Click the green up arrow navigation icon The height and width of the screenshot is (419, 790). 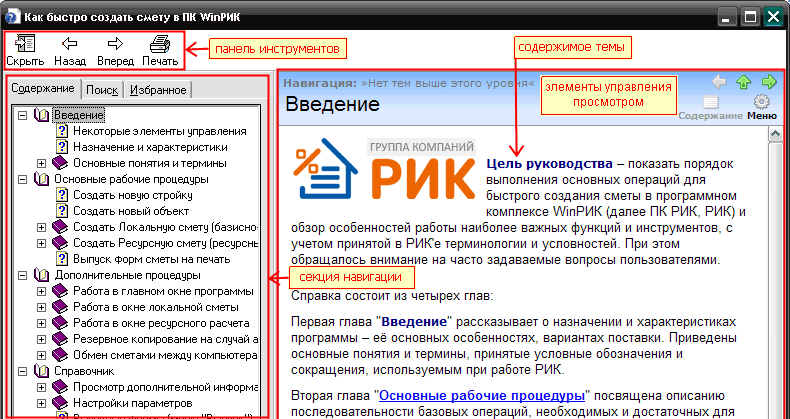coord(744,82)
